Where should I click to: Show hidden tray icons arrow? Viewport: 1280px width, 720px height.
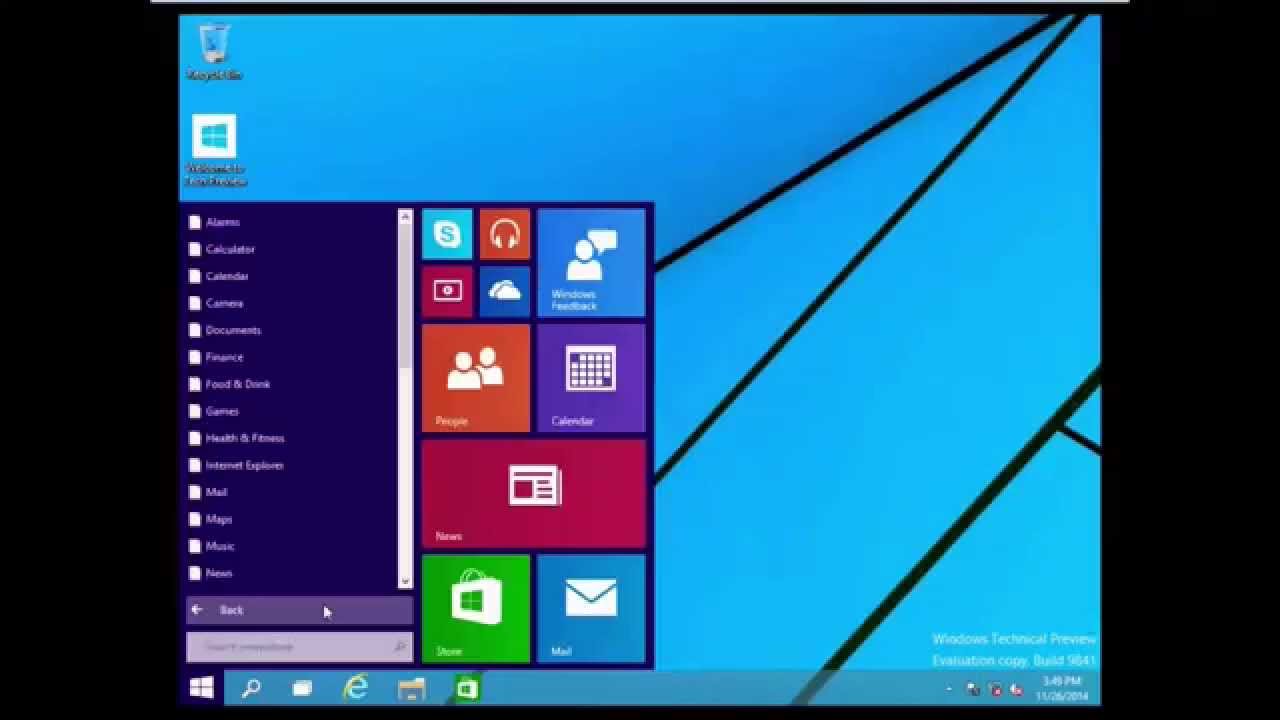(x=948, y=689)
